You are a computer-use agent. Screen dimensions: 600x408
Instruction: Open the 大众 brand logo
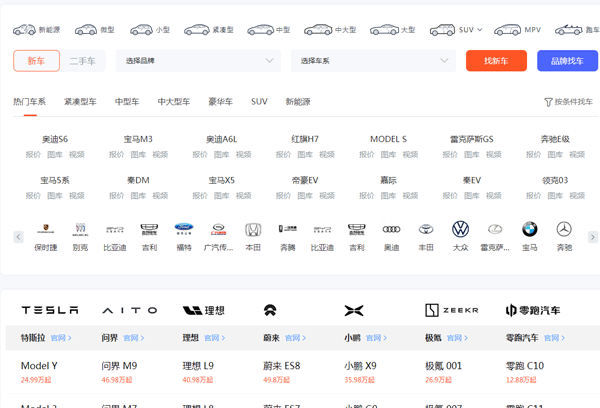point(460,229)
